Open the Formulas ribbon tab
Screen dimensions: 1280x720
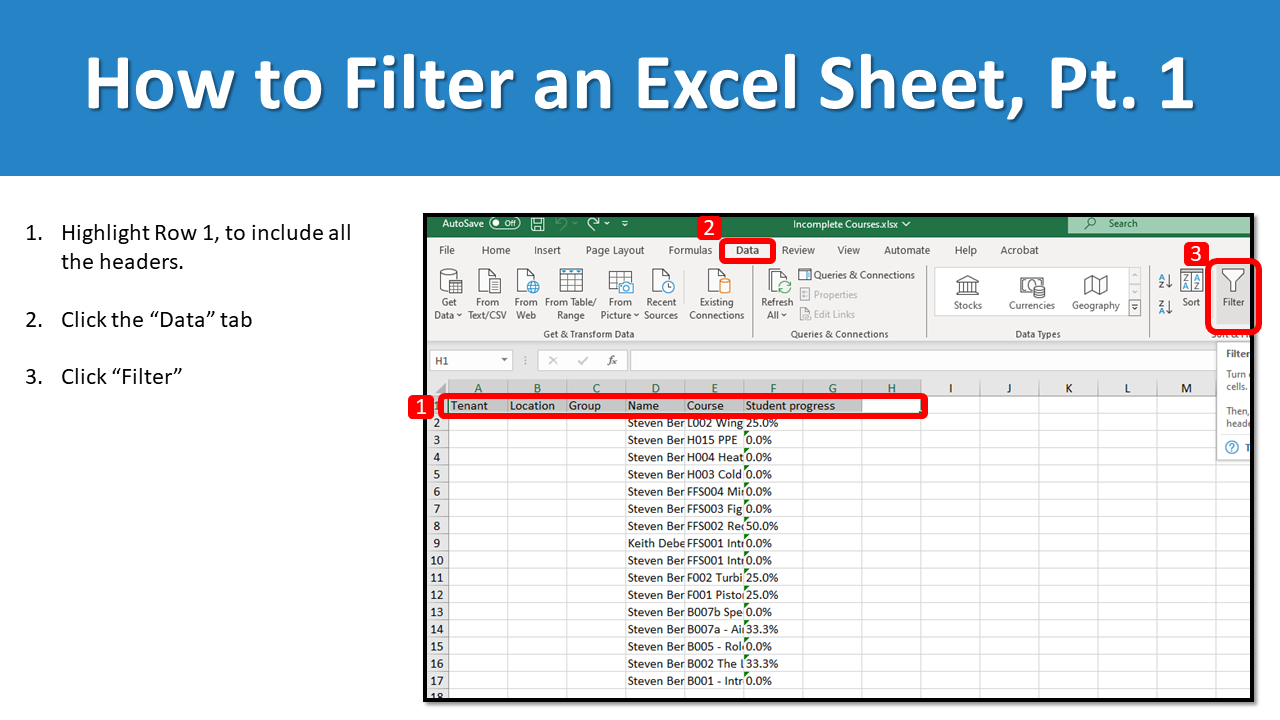[x=690, y=250]
